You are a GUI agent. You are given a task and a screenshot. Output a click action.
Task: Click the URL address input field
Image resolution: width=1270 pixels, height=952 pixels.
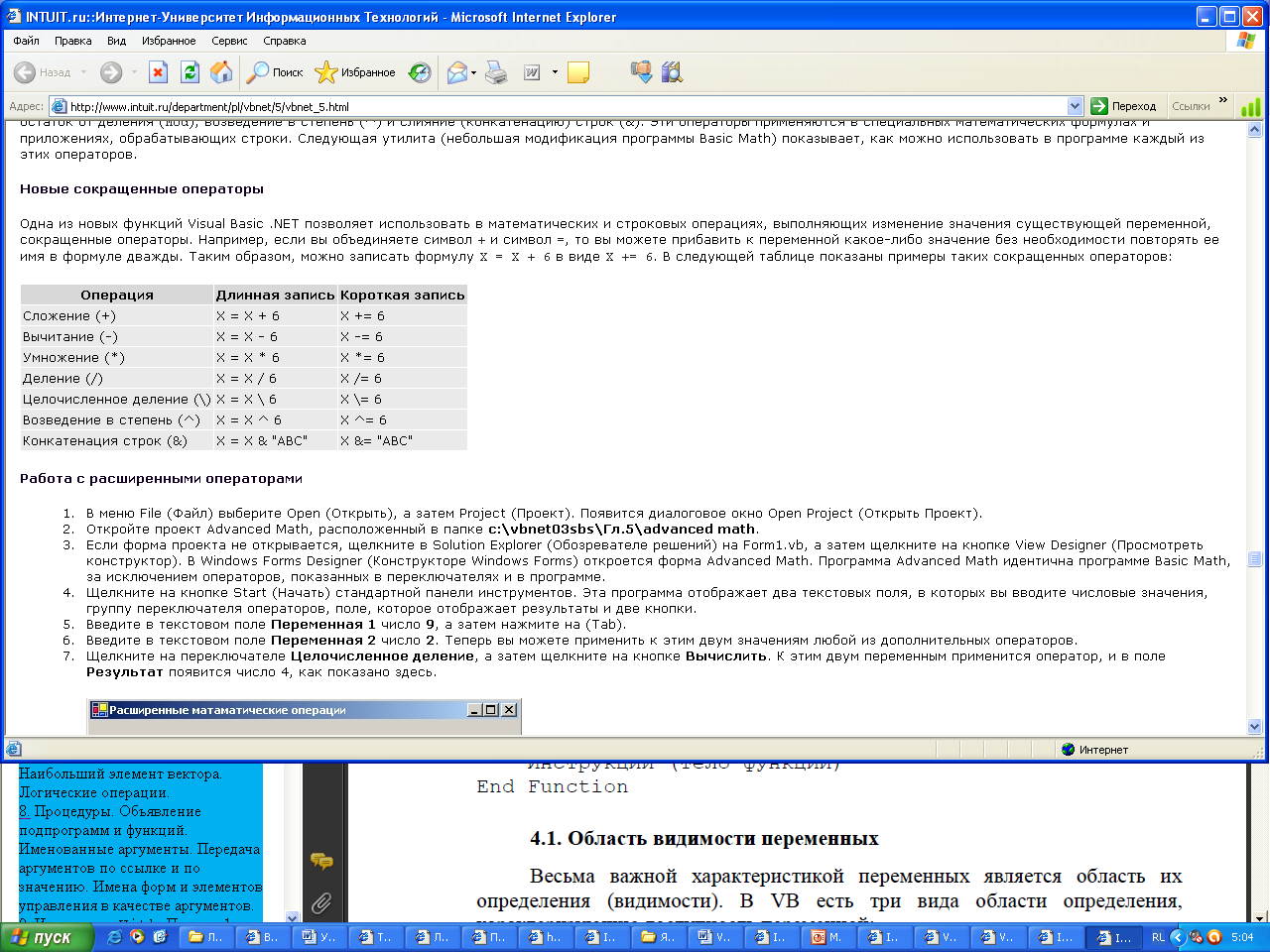[566, 106]
